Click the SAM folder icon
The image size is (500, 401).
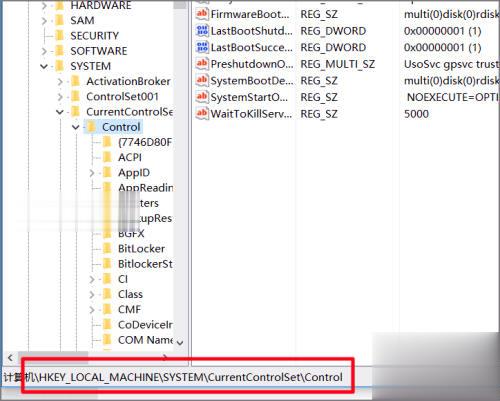coord(60,20)
